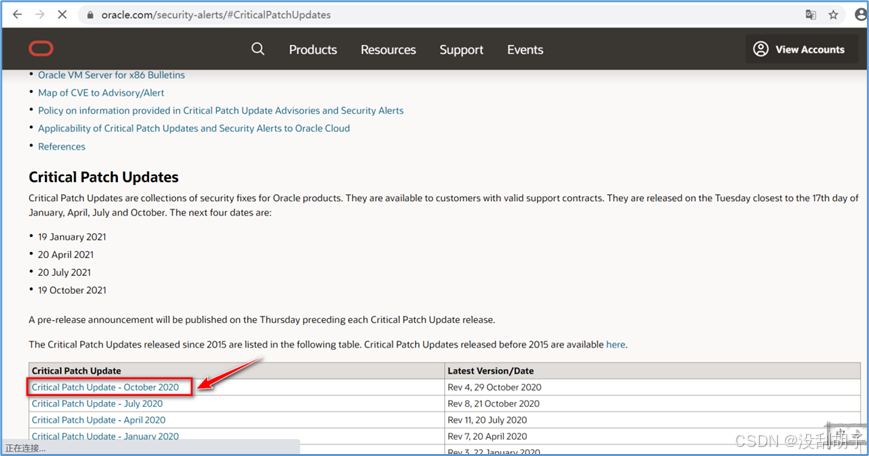869x456 pixels.
Task: Open Critical Patch Update - October 2020
Action: (x=105, y=387)
